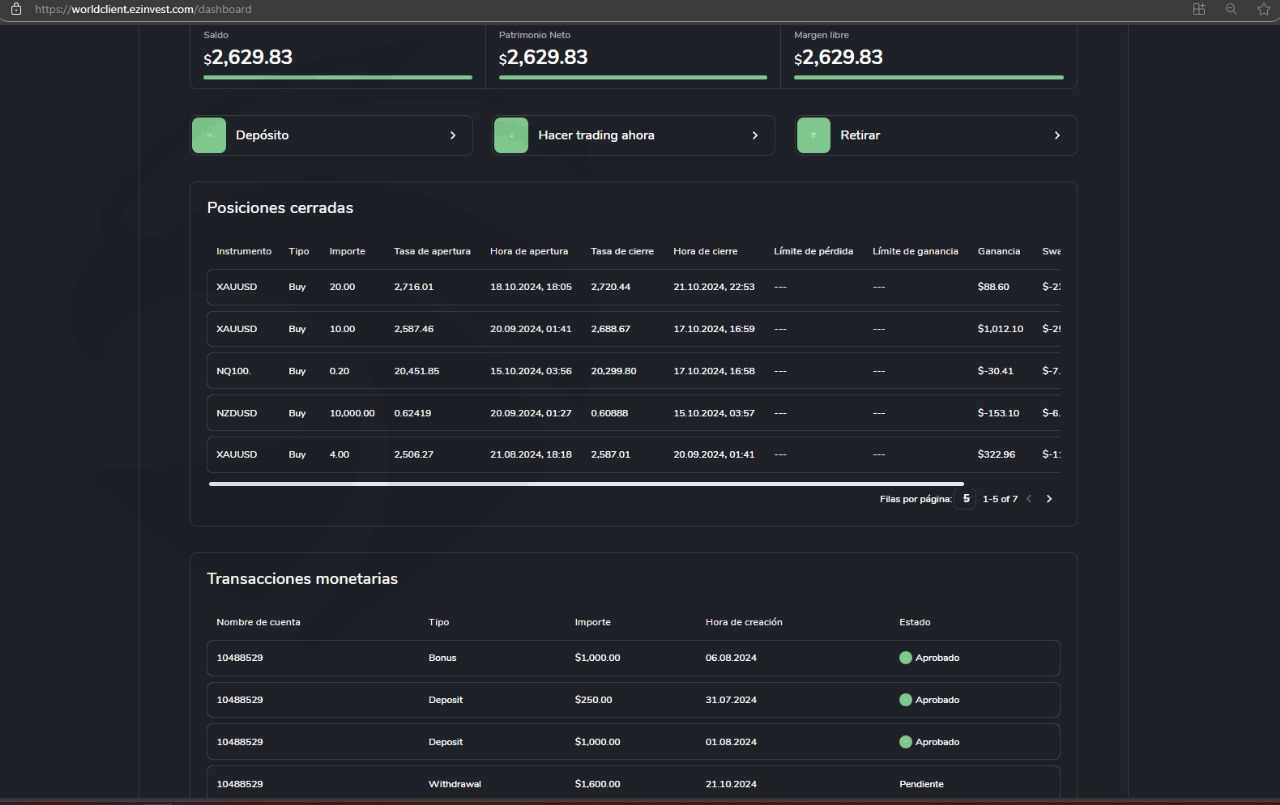
Task: Click the green Depósito icon
Action: coord(209,135)
